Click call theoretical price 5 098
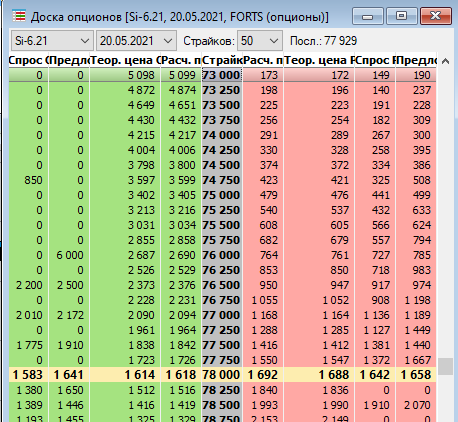The image size is (458, 422). point(141,75)
